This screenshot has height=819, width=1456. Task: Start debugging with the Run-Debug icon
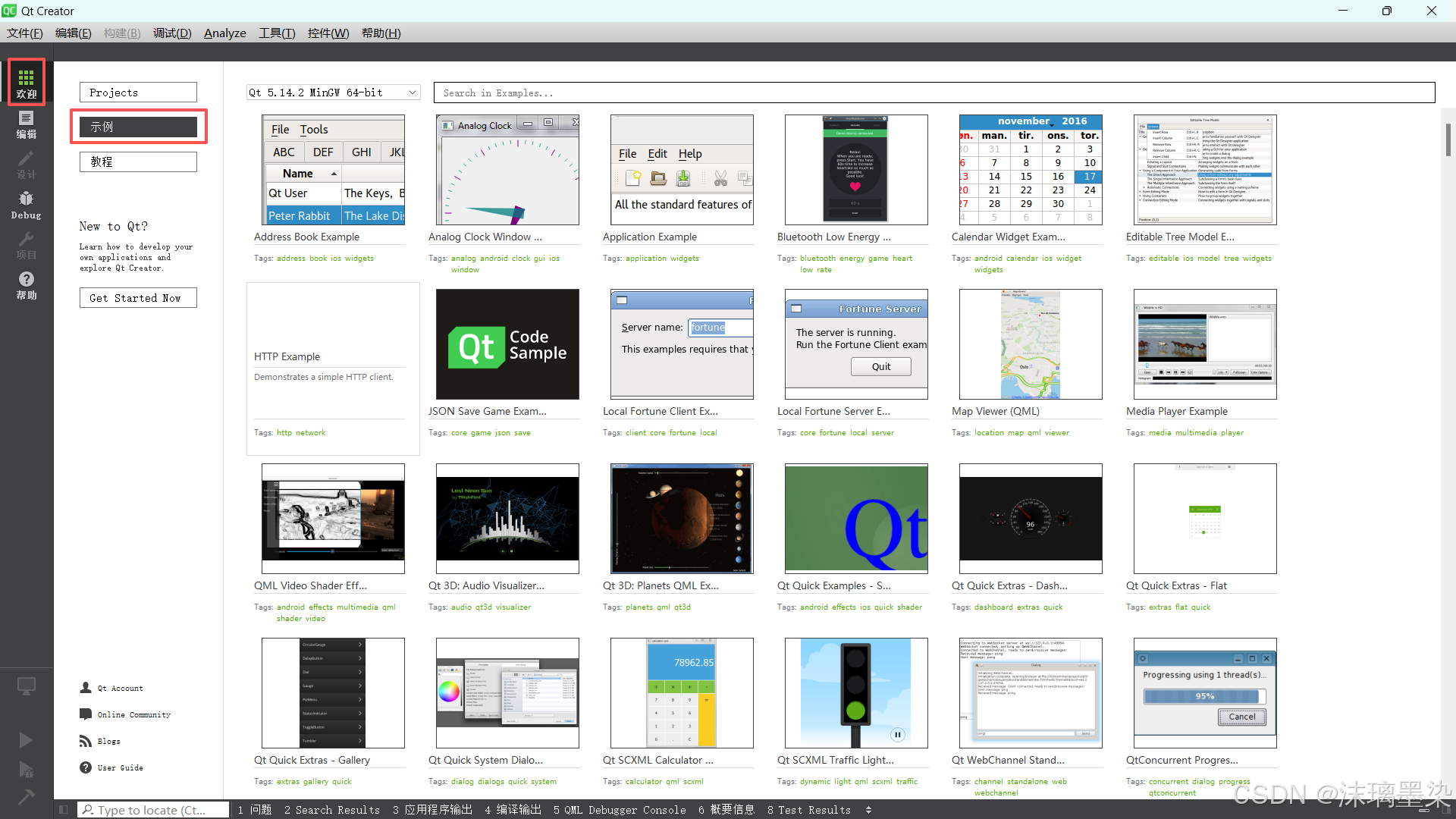tap(27, 770)
